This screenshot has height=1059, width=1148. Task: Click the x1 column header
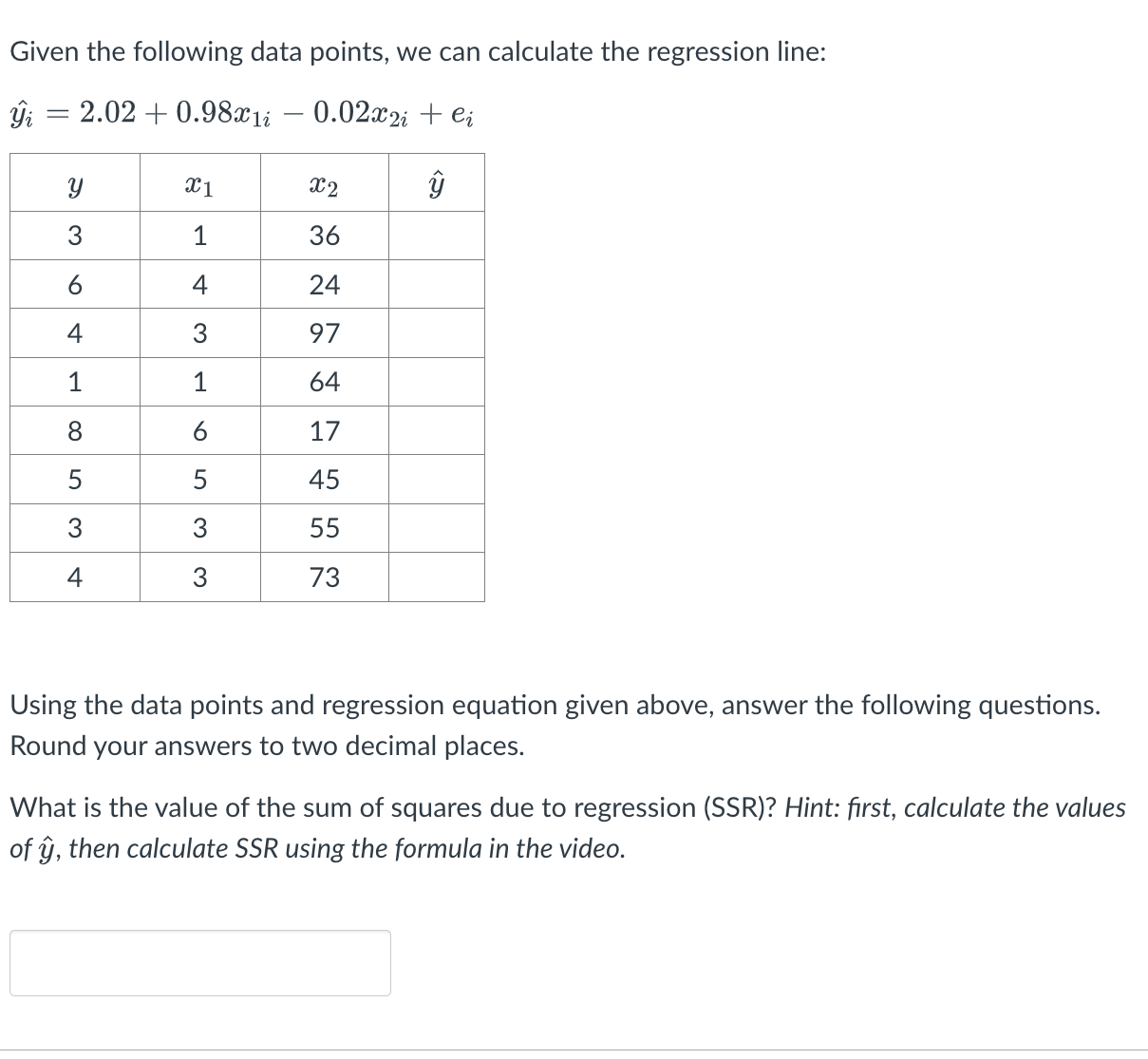[x=199, y=184]
